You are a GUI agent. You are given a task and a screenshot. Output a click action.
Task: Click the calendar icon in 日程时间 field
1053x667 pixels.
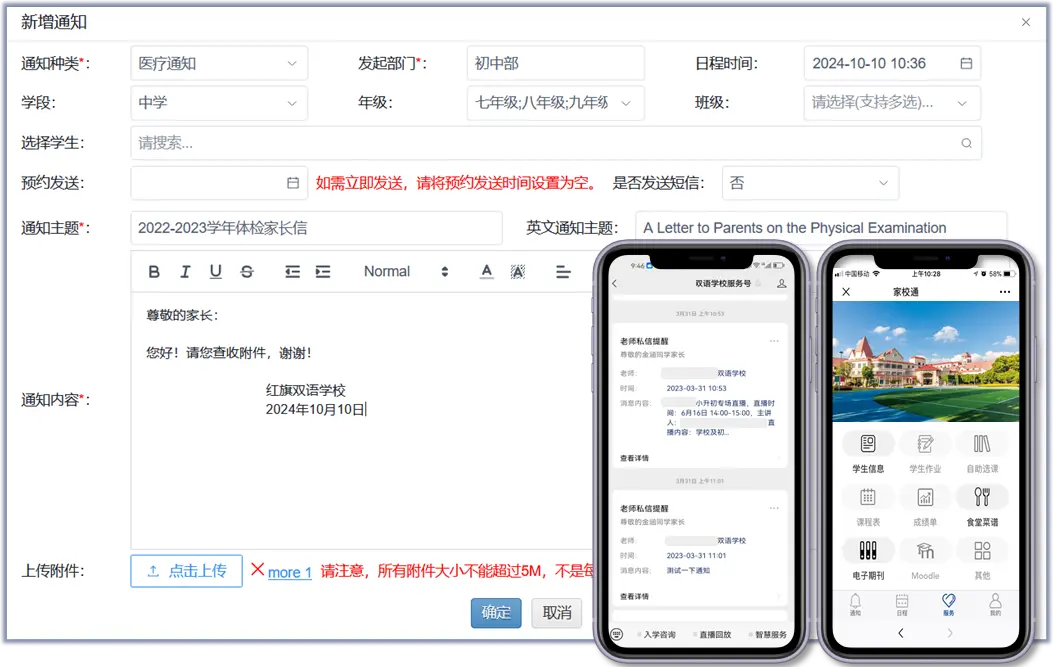[x=966, y=63]
